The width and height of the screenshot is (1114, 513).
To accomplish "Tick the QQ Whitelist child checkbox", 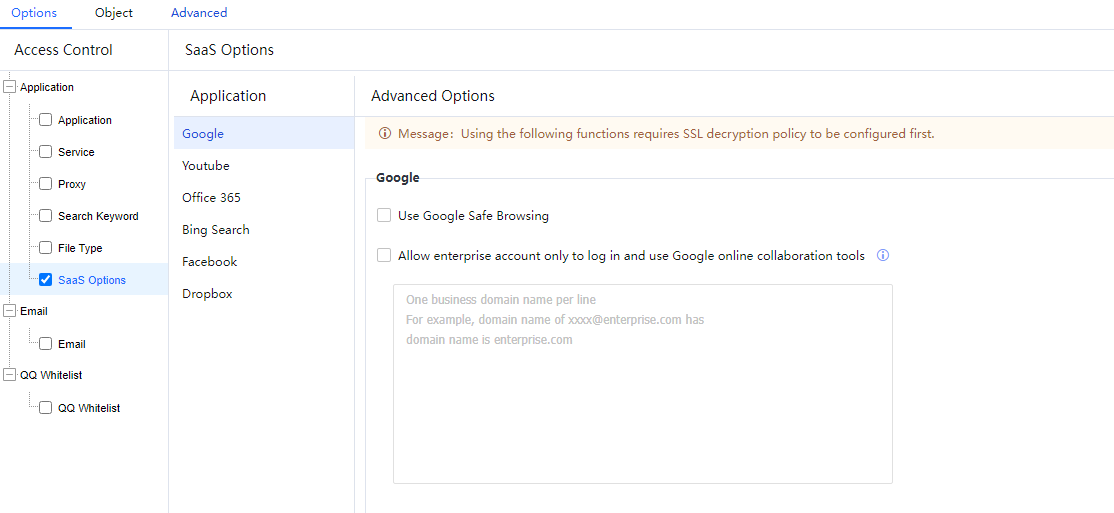I will tap(45, 408).
